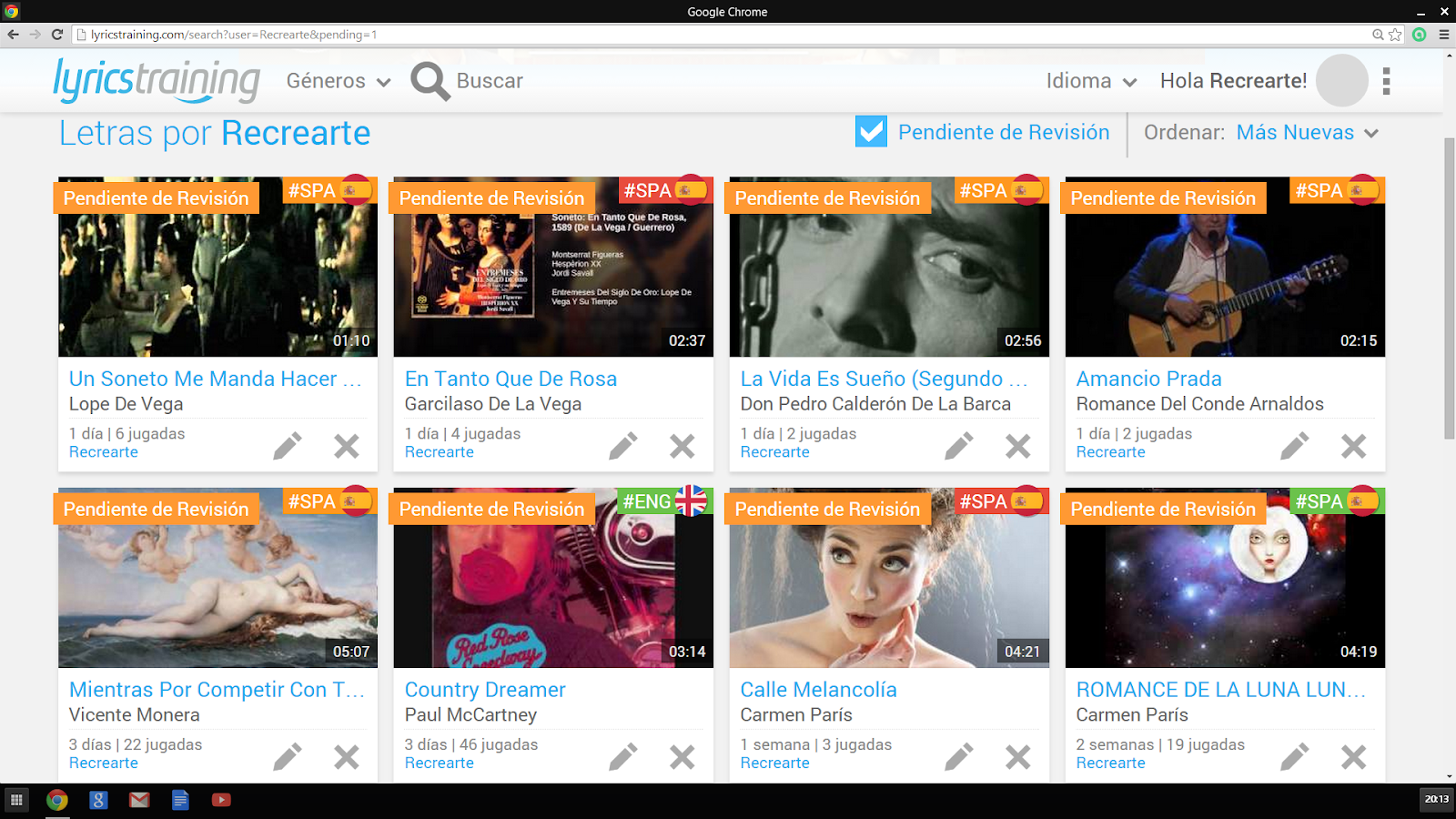Viewport: 1456px width, 819px height.
Task: Click Hola Recrearte! greeting
Action: [x=1233, y=81]
